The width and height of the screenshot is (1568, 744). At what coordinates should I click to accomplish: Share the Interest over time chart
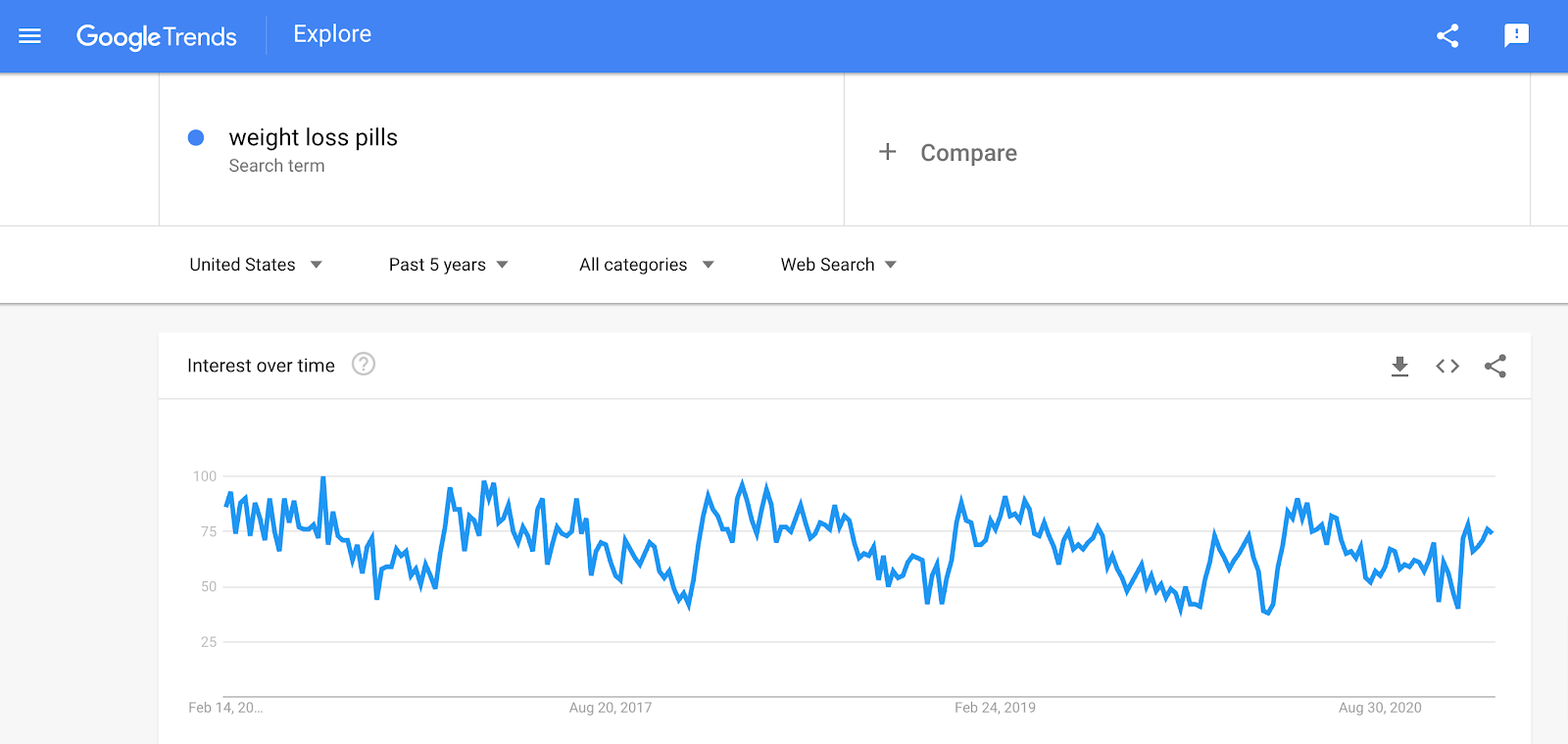tap(1494, 366)
